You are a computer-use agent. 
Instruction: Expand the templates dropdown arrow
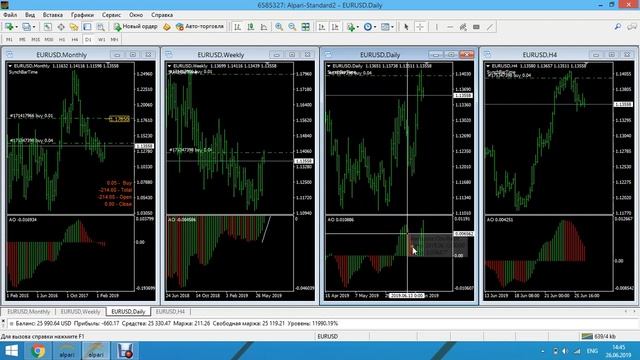392,27
